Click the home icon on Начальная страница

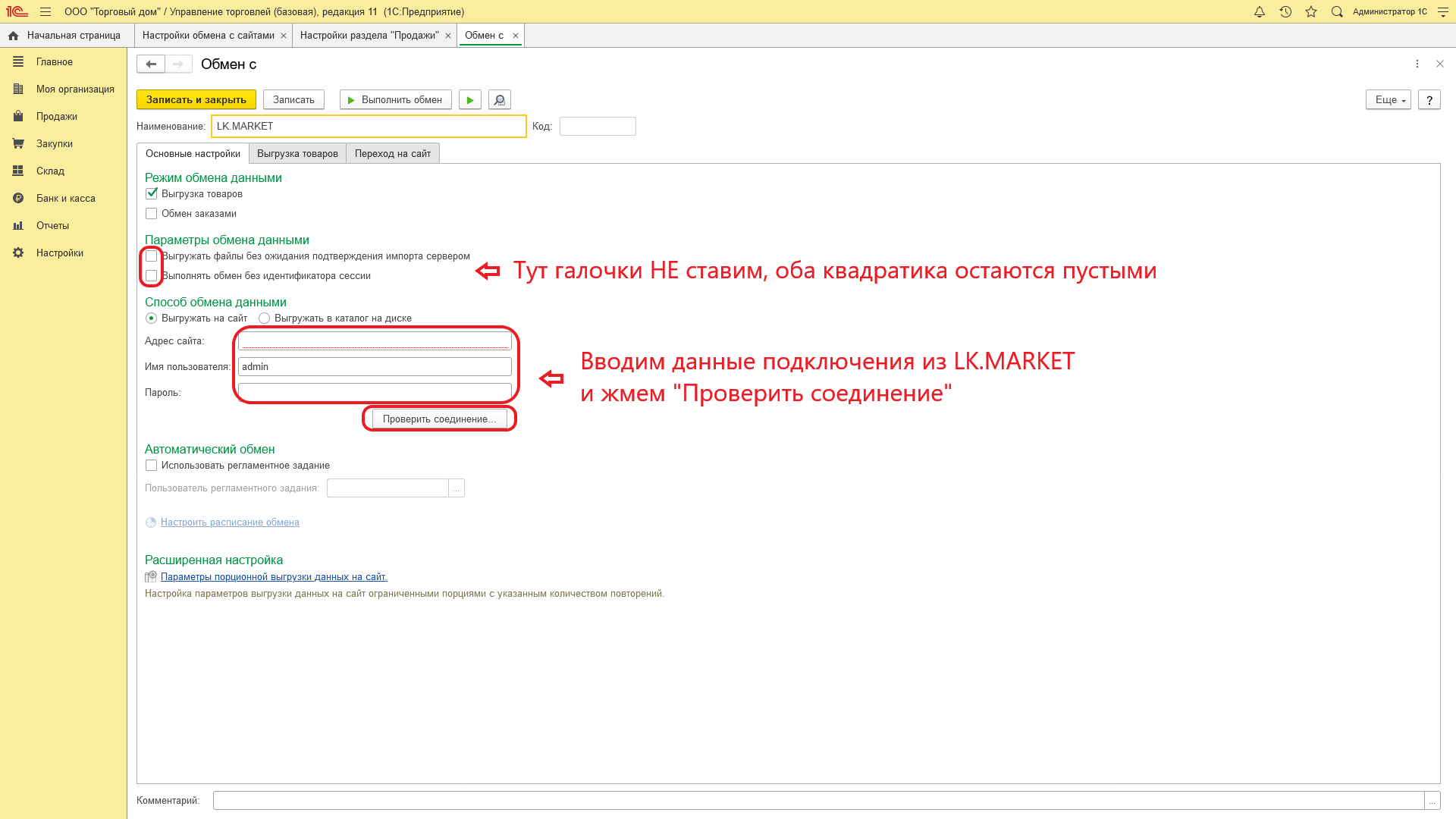pos(13,36)
